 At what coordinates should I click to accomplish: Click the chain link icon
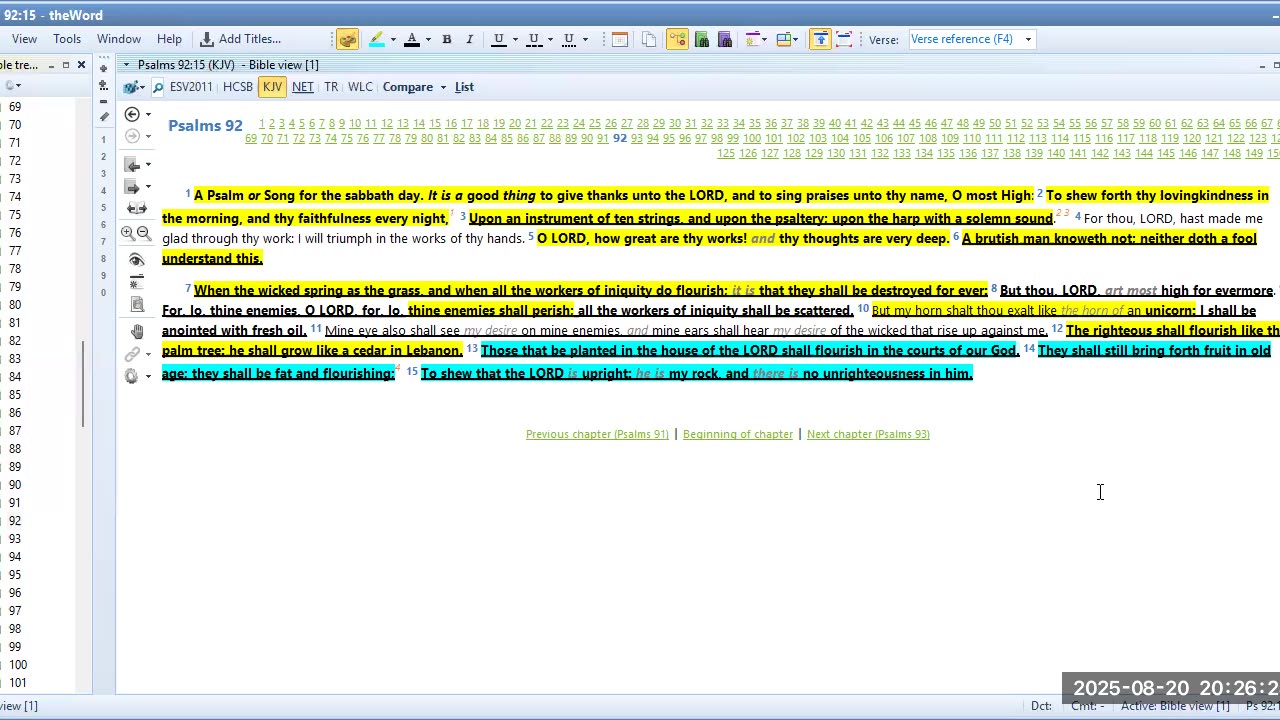pos(131,354)
